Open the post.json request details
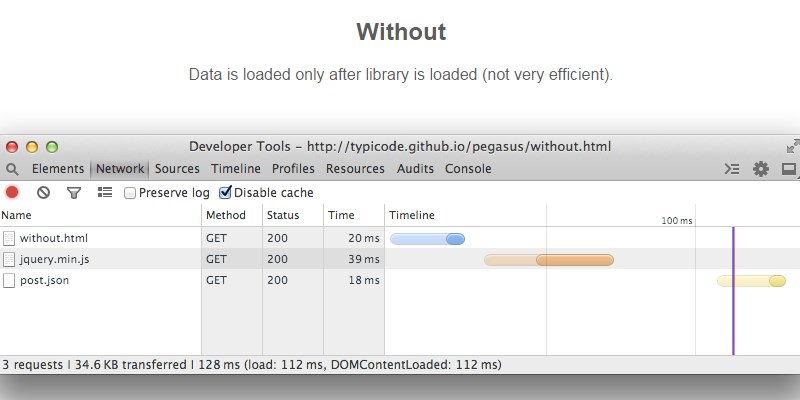 tap(44, 281)
